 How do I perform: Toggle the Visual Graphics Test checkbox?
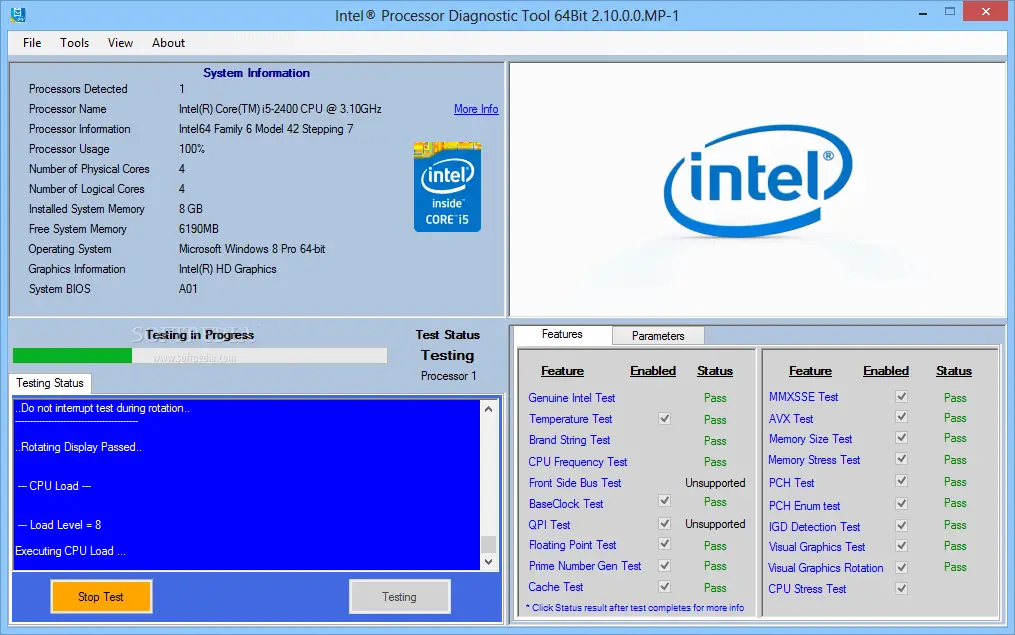pyautogui.click(x=901, y=546)
